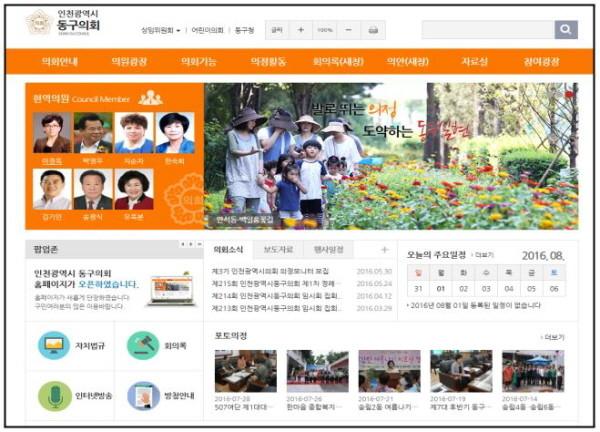
Task: Open 방청안내 document icon shortcut
Action: (x=143, y=396)
